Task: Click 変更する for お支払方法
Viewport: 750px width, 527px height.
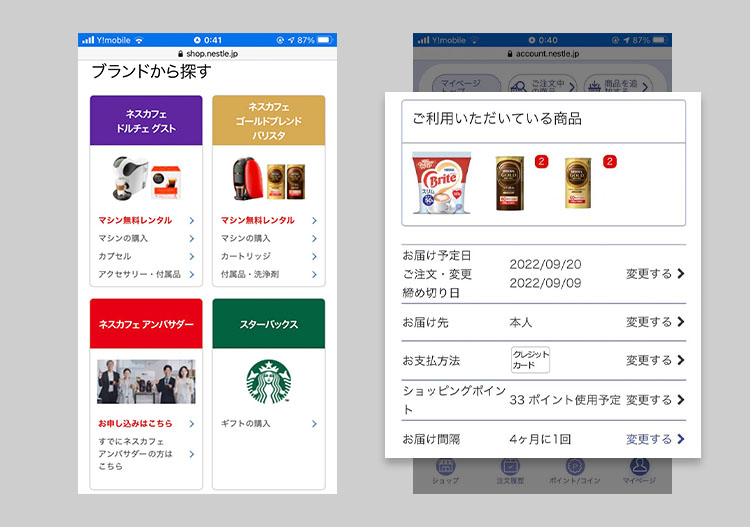Action: [x=655, y=360]
